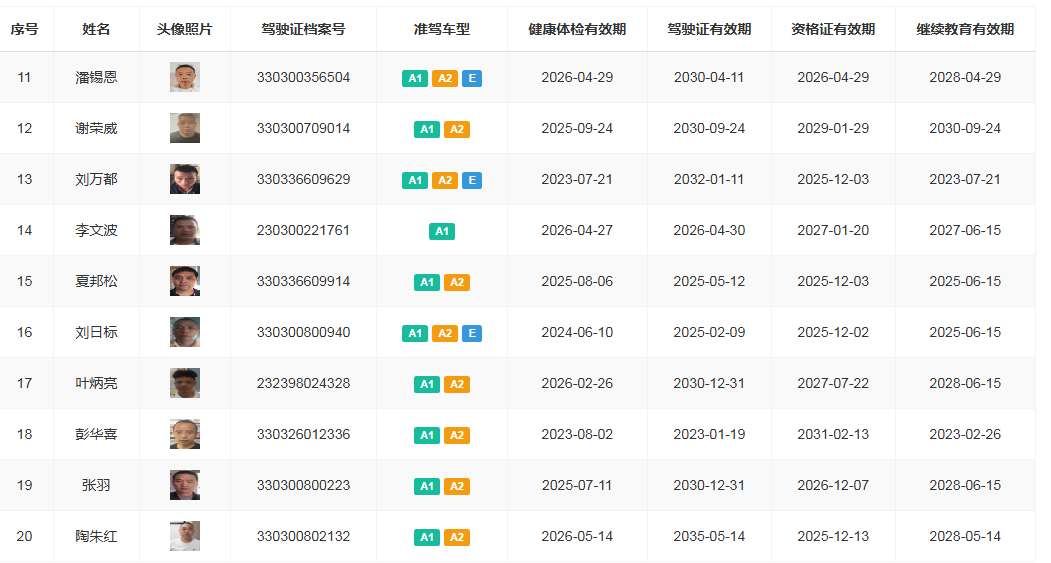Click the name 夏邦松 in row 15
1051x563 pixels.
96,281
